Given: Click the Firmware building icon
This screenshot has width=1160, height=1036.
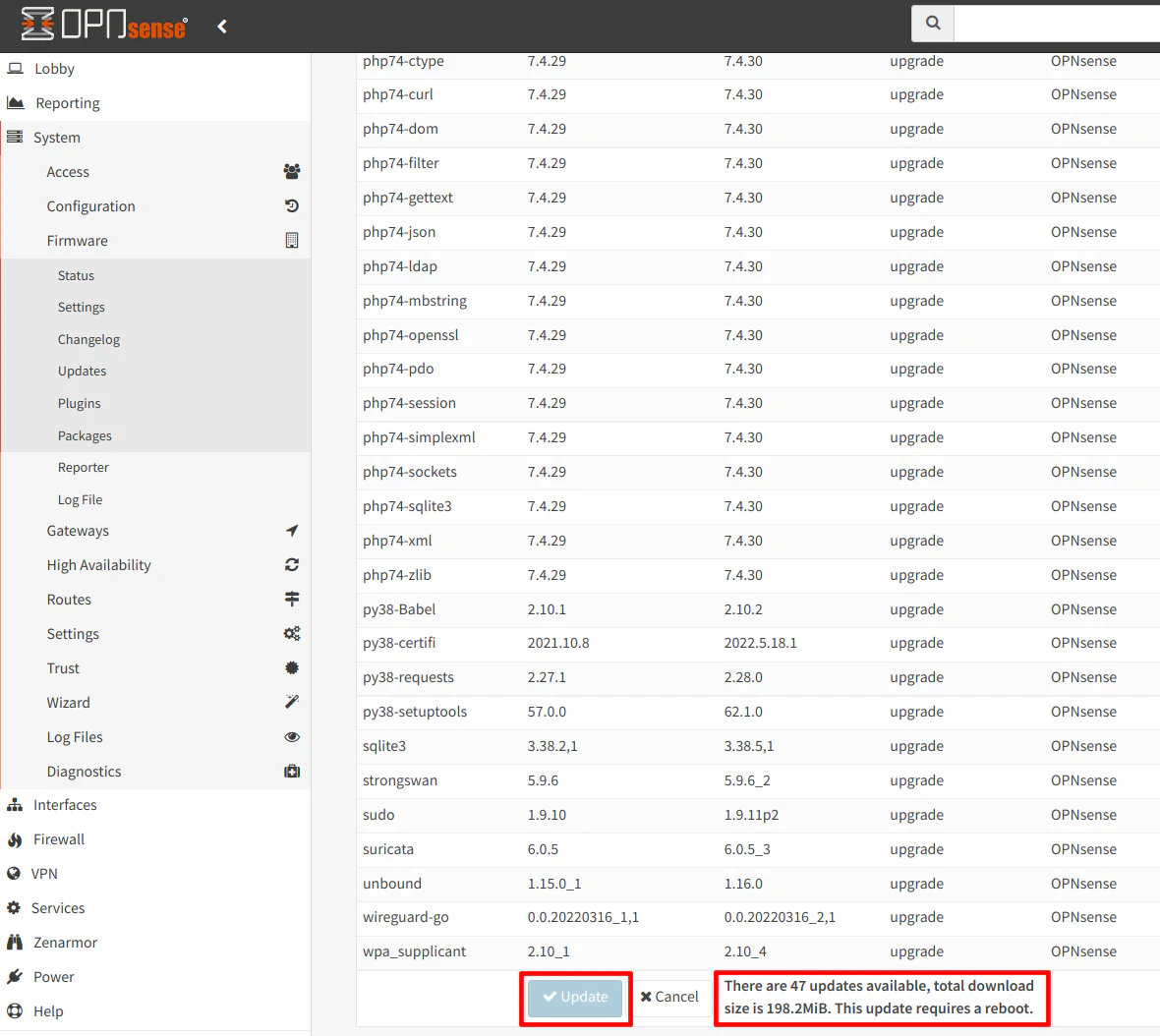Looking at the screenshot, I should click(x=292, y=241).
